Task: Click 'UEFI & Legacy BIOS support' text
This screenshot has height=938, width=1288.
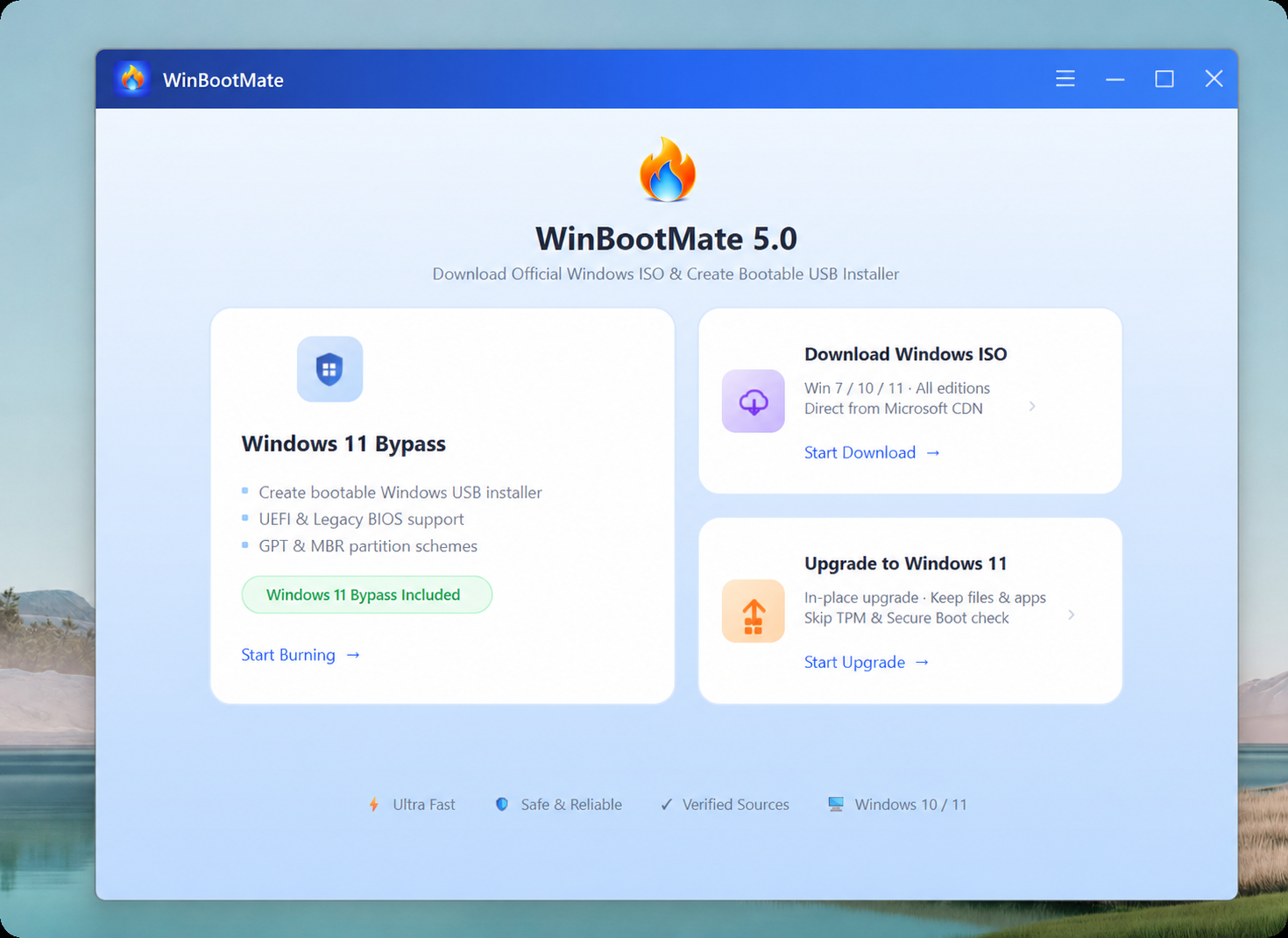Action: point(361,519)
